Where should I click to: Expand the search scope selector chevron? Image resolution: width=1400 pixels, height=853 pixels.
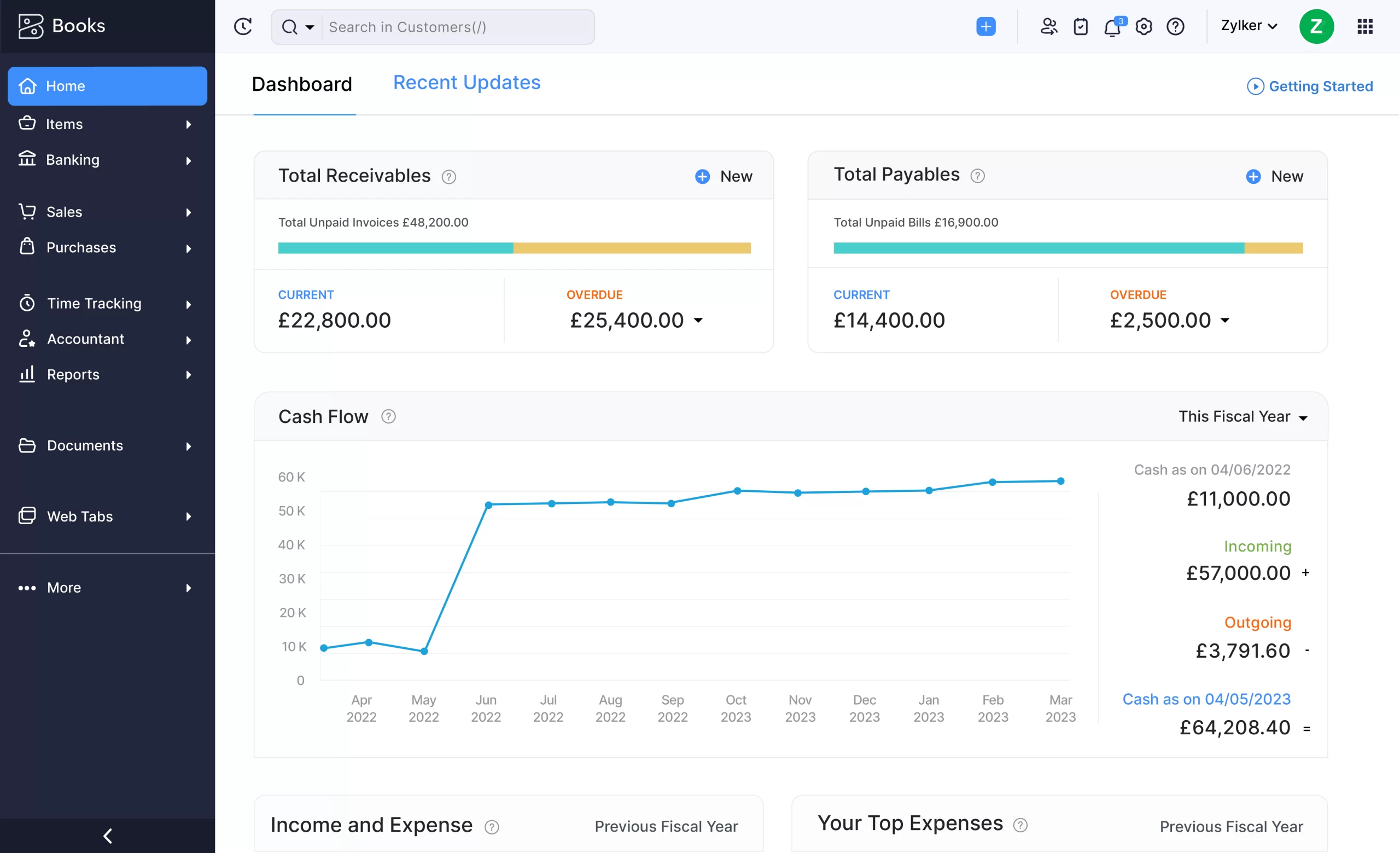[x=310, y=27]
